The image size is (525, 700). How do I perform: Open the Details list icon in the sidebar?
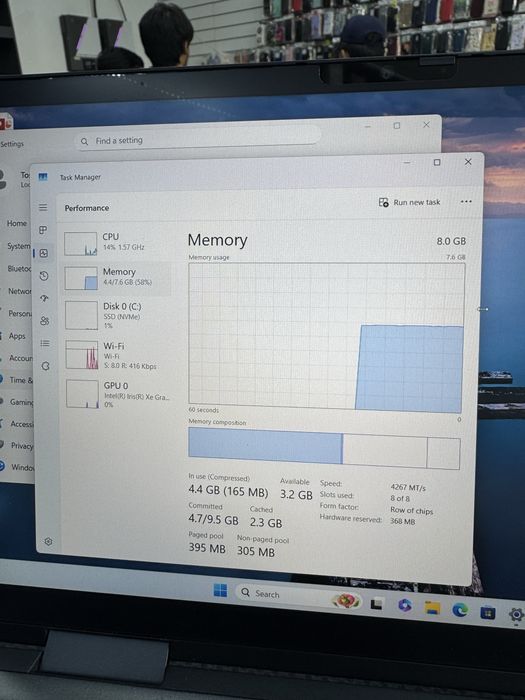[45, 343]
